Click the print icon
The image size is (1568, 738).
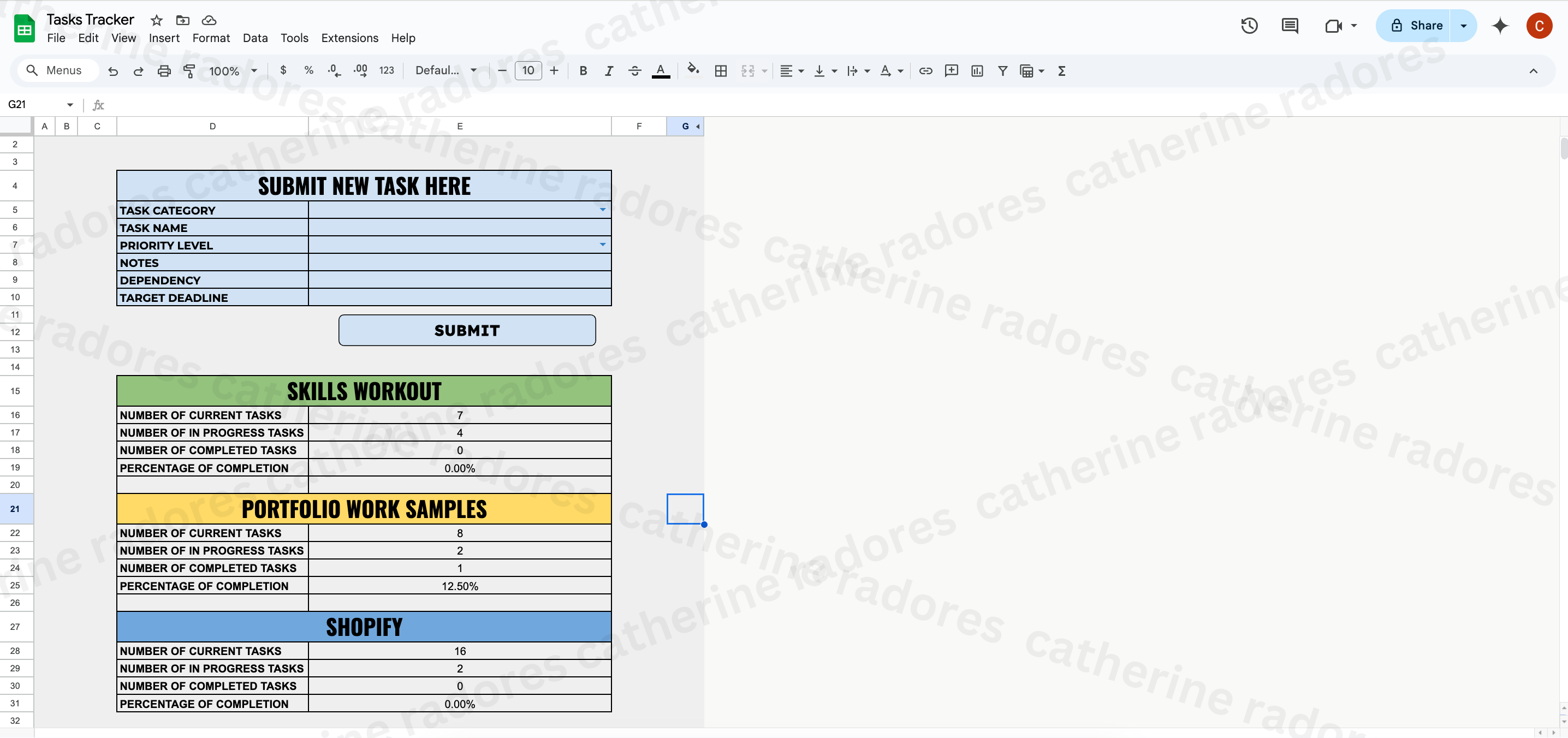pyautogui.click(x=164, y=71)
